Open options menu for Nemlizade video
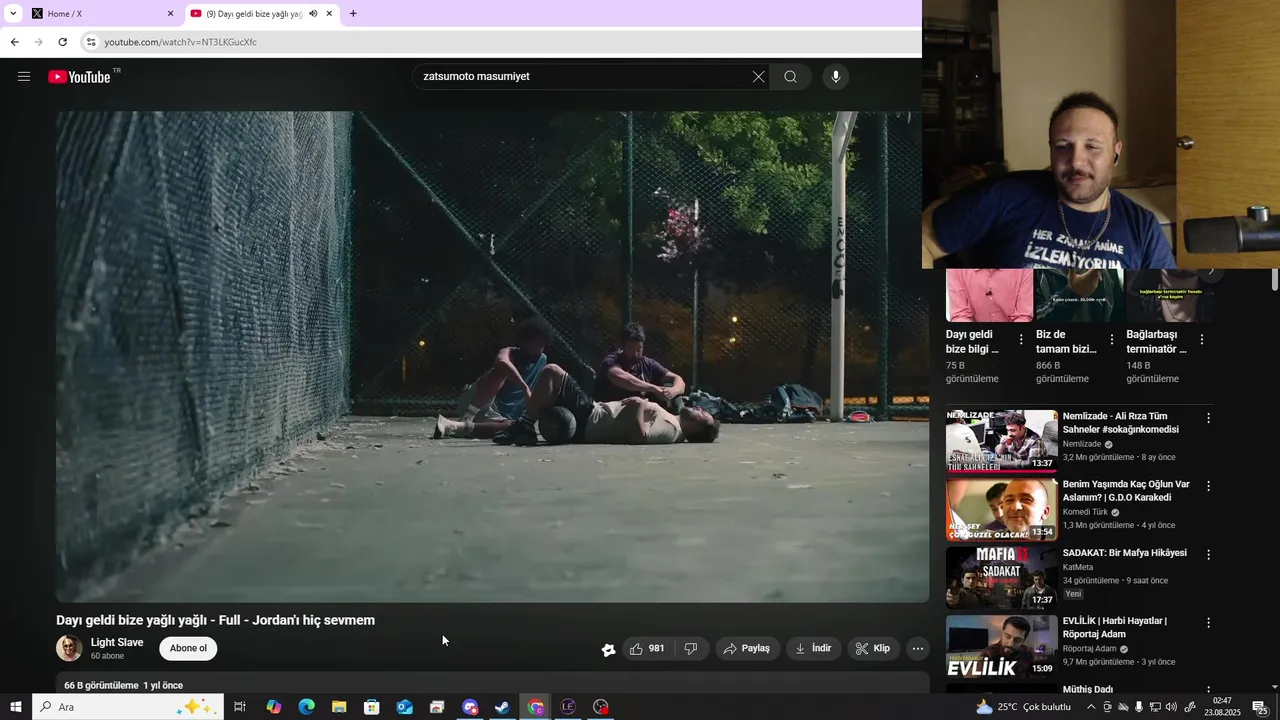Image resolution: width=1280 pixels, height=720 pixels. (x=1208, y=418)
